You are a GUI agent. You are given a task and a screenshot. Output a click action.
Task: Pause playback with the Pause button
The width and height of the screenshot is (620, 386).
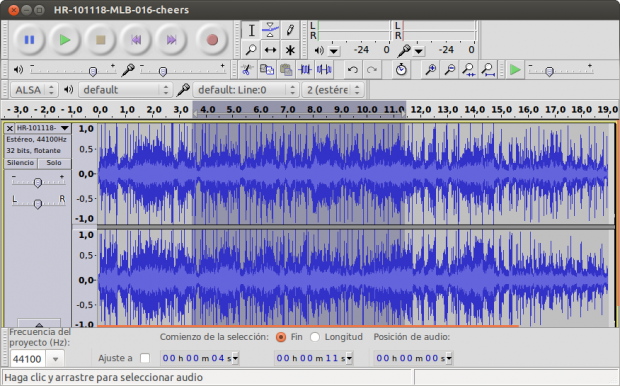[29, 40]
